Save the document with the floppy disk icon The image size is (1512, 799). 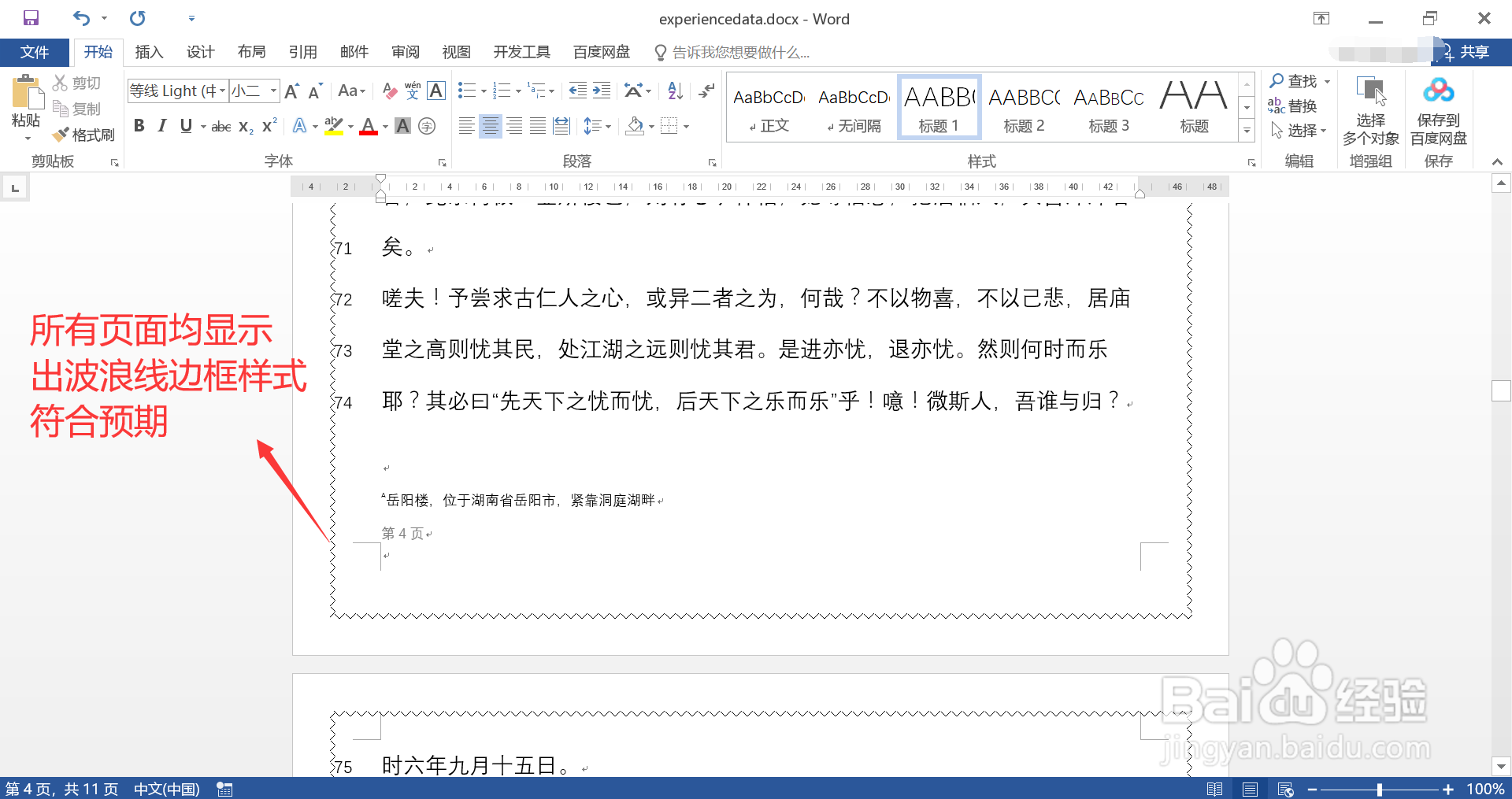[31, 18]
